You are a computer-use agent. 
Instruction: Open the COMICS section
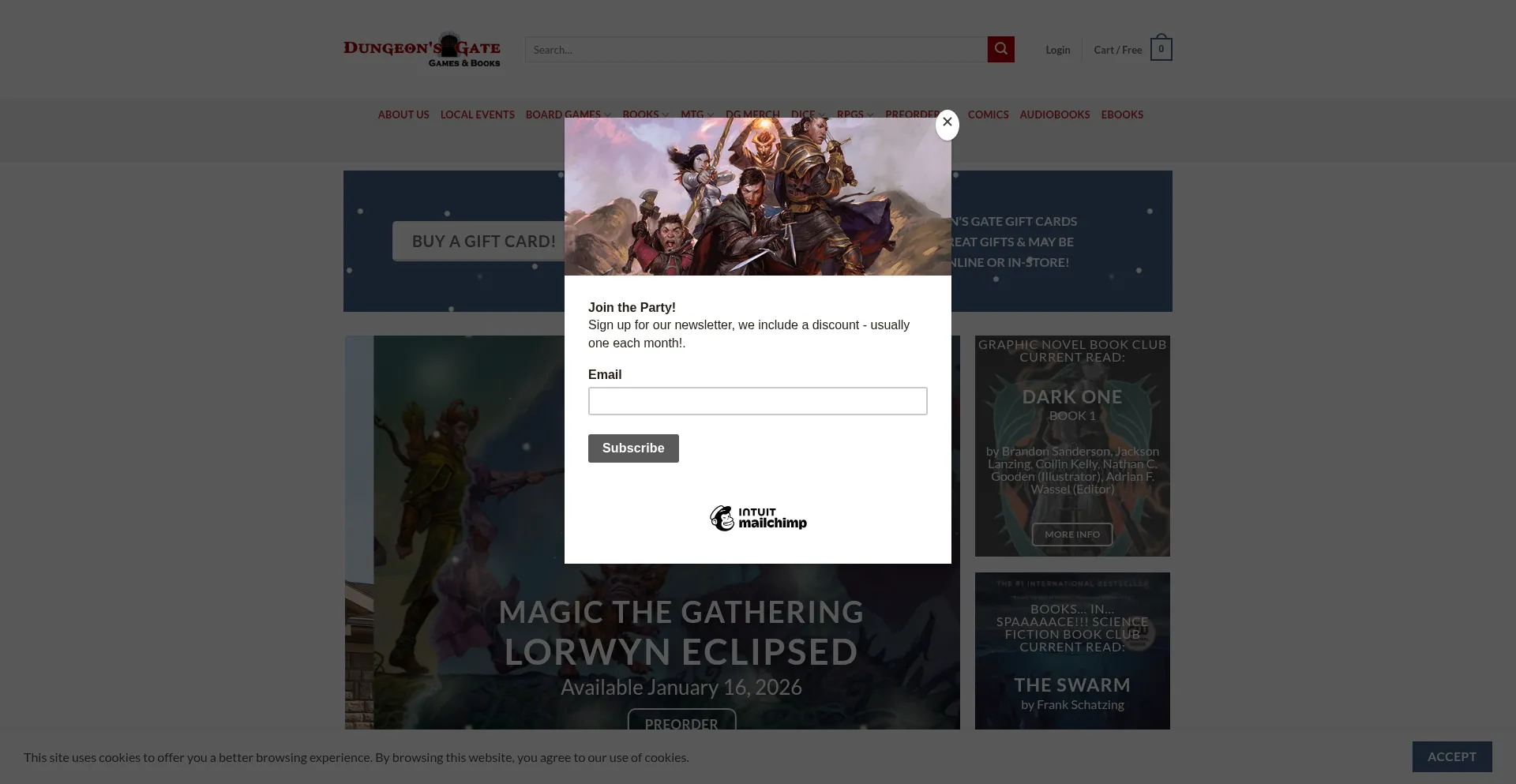(989, 114)
